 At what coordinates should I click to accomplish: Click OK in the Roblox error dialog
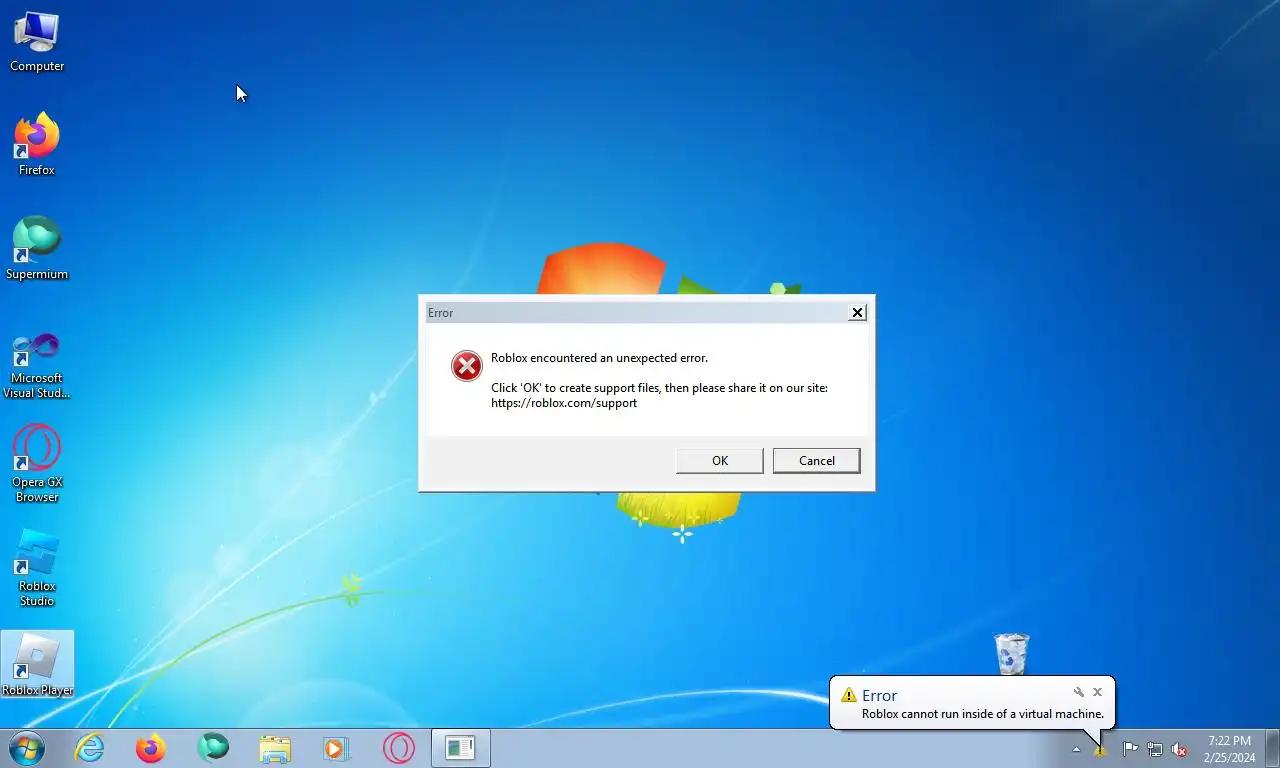pyautogui.click(x=719, y=461)
